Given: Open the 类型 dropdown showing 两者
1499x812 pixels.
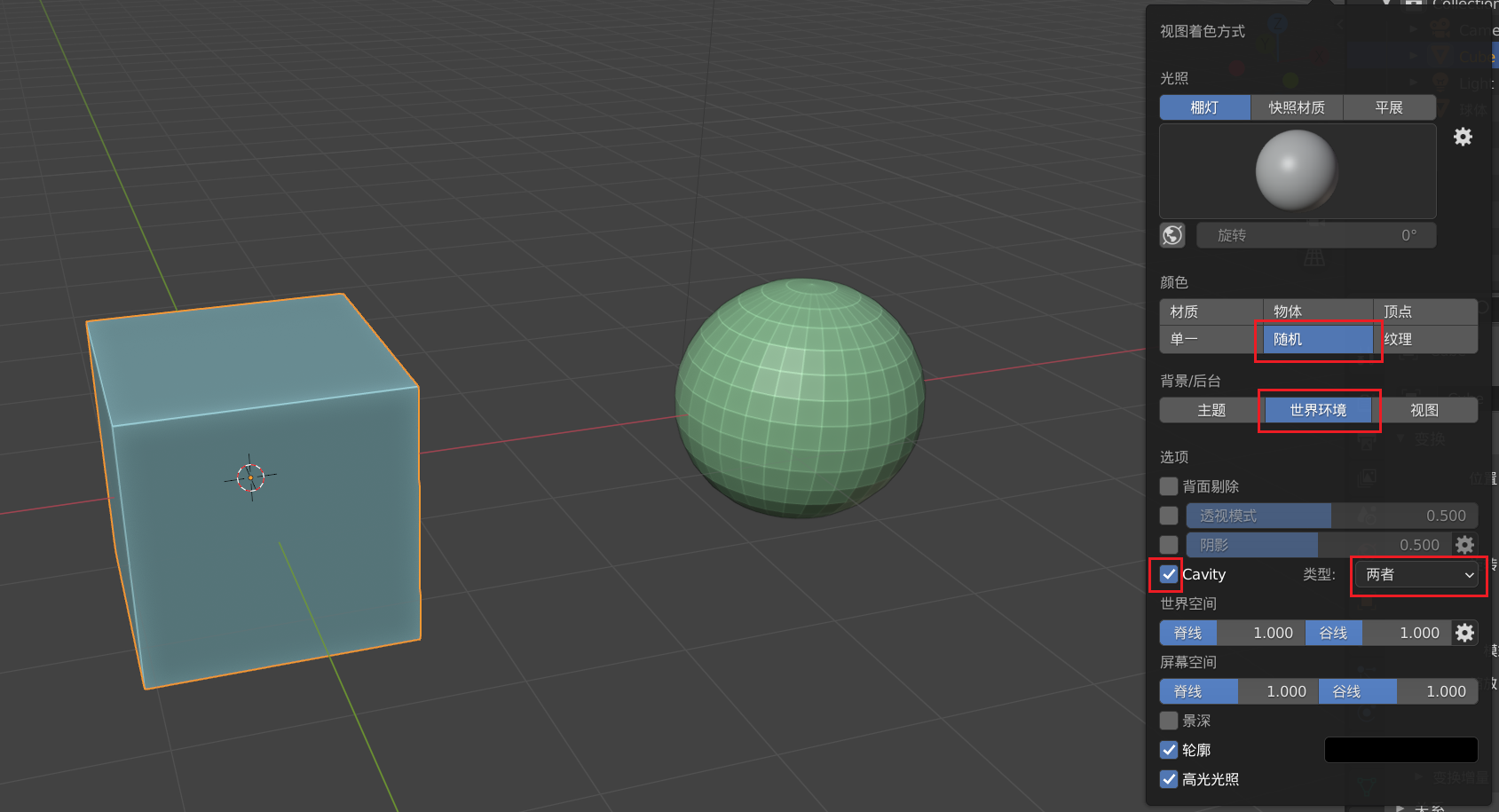Looking at the screenshot, I should click(x=1417, y=574).
